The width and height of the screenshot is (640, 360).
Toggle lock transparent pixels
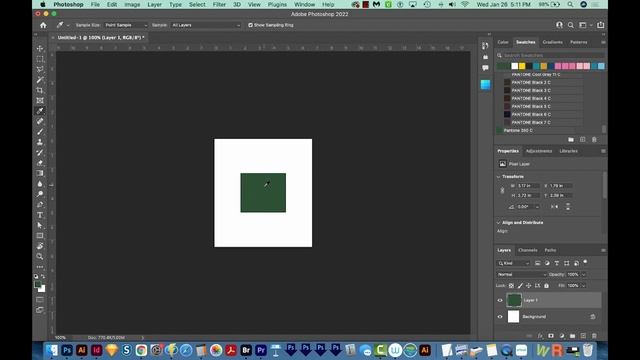(511, 286)
